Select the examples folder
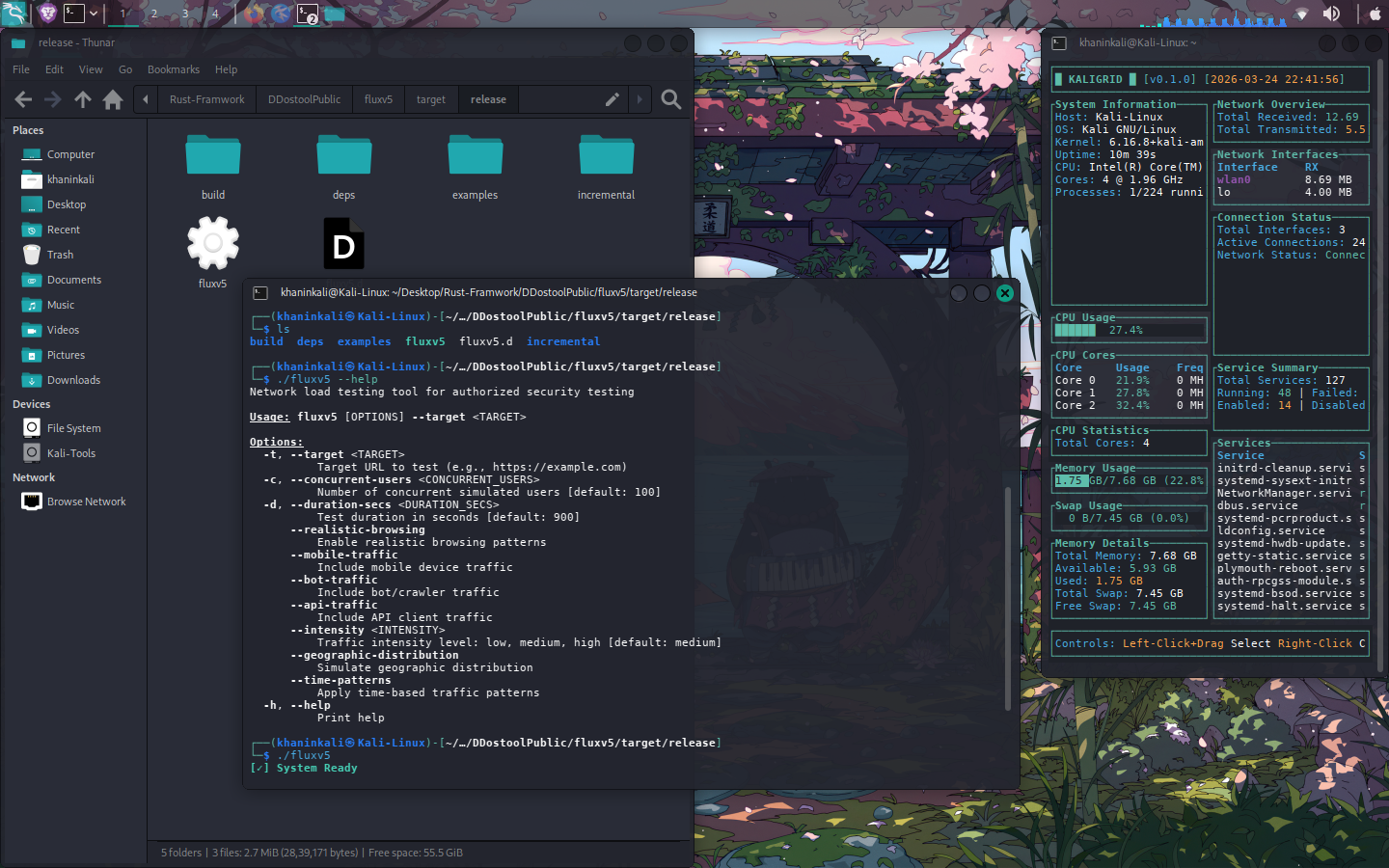The image size is (1389, 868). point(476,156)
